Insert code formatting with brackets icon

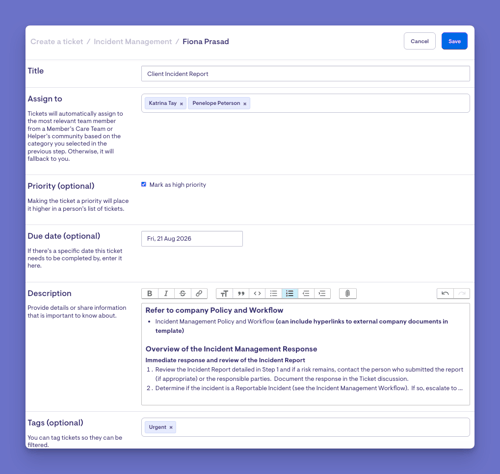(x=257, y=293)
